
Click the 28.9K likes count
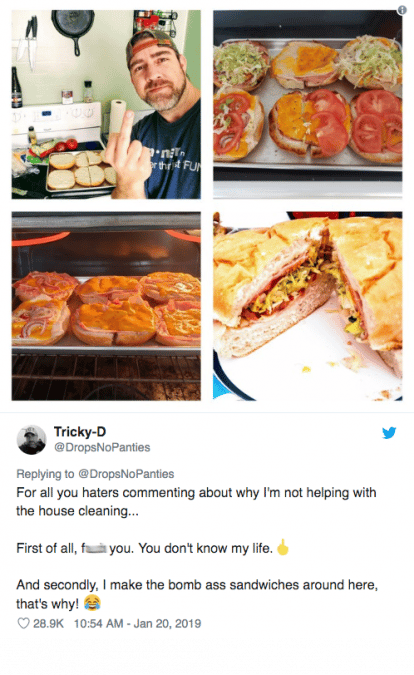click(48, 623)
